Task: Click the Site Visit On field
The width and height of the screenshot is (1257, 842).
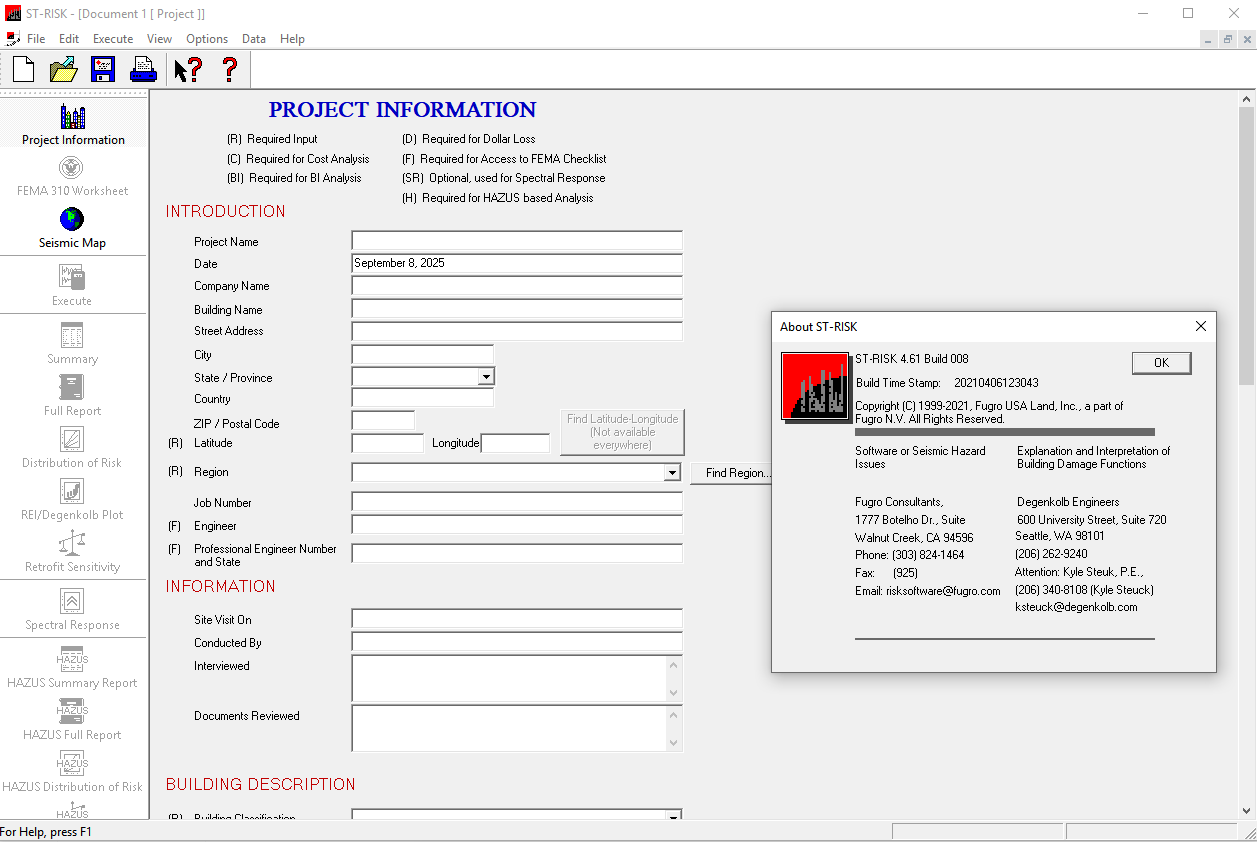Action: pyautogui.click(x=517, y=619)
